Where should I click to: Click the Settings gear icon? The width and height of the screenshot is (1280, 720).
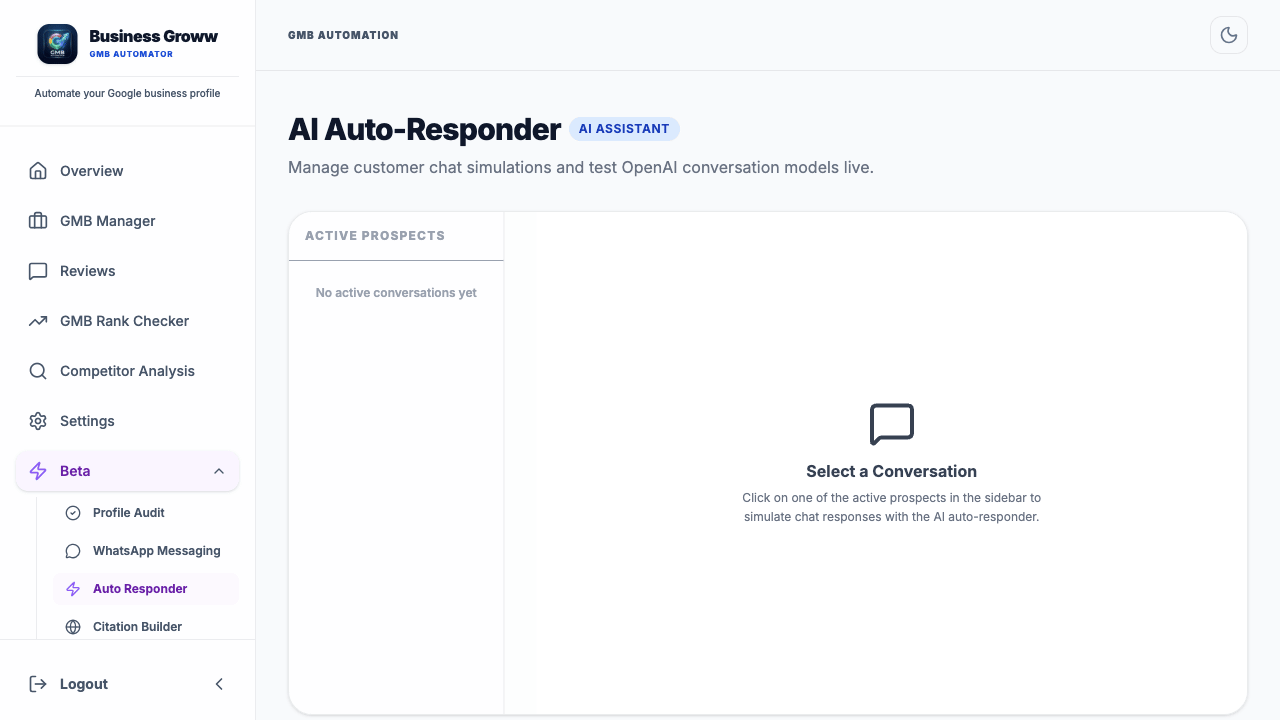coord(38,421)
